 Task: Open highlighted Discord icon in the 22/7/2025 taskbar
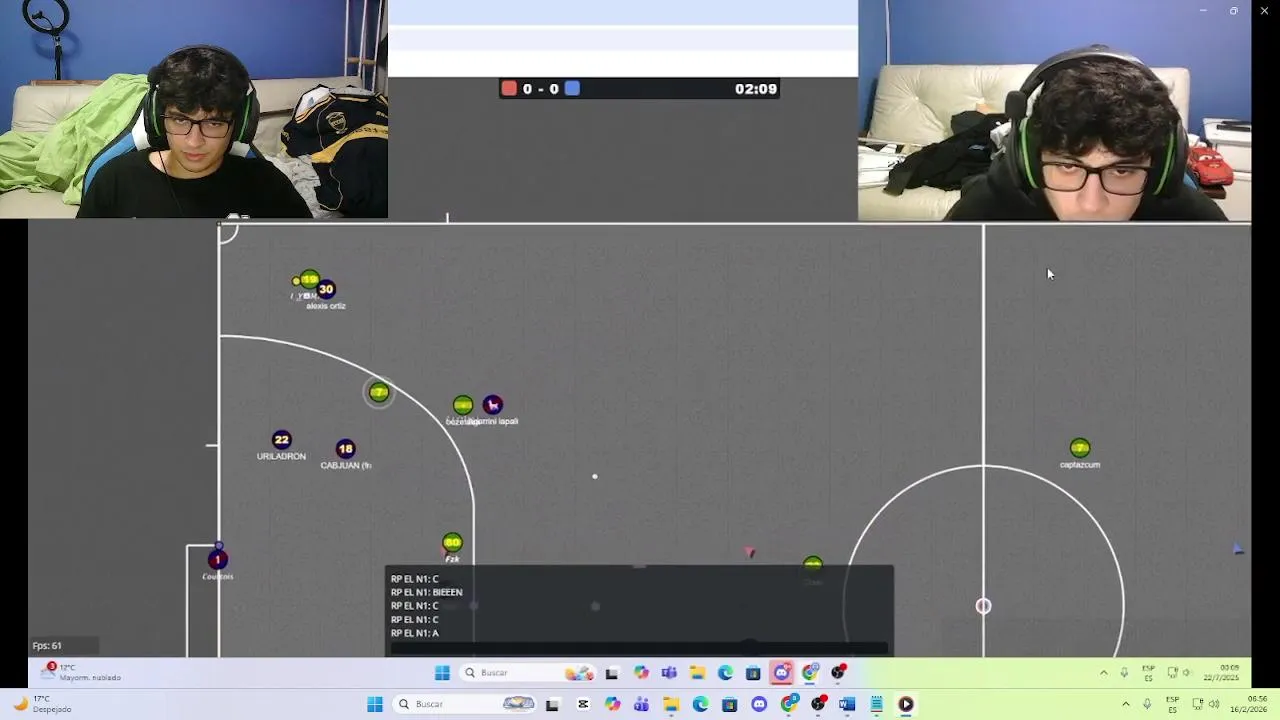(x=782, y=673)
